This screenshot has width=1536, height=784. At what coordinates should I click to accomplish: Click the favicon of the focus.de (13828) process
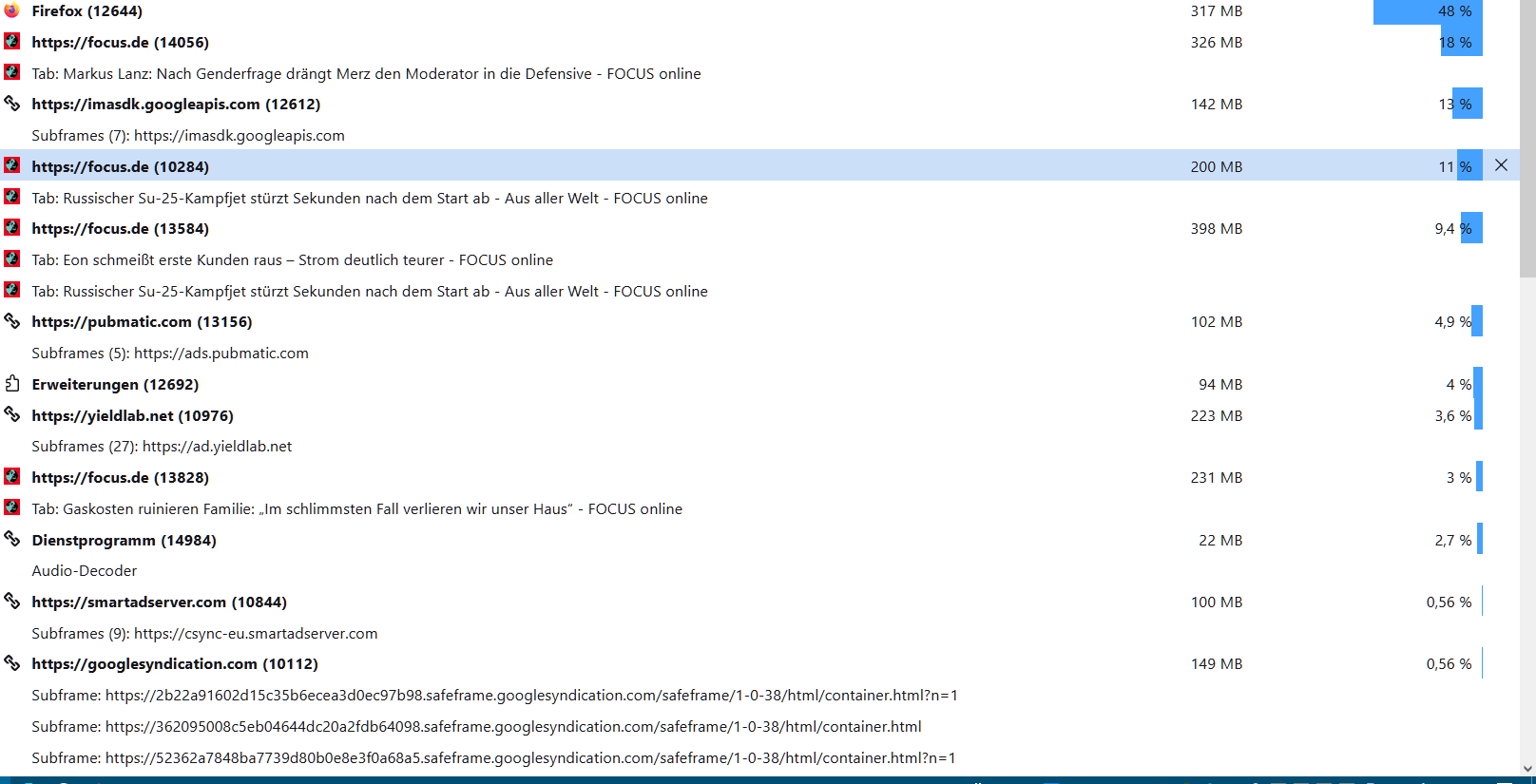(x=11, y=476)
